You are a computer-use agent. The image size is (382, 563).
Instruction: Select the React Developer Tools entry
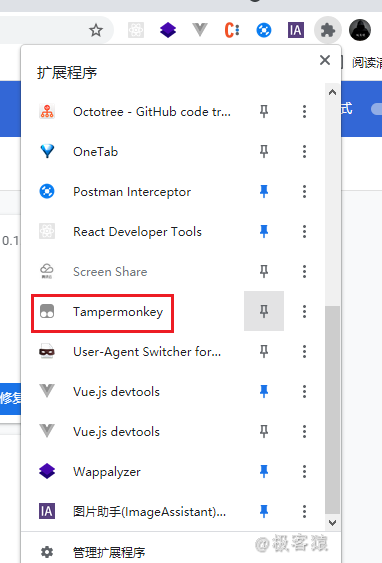tap(137, 232)
